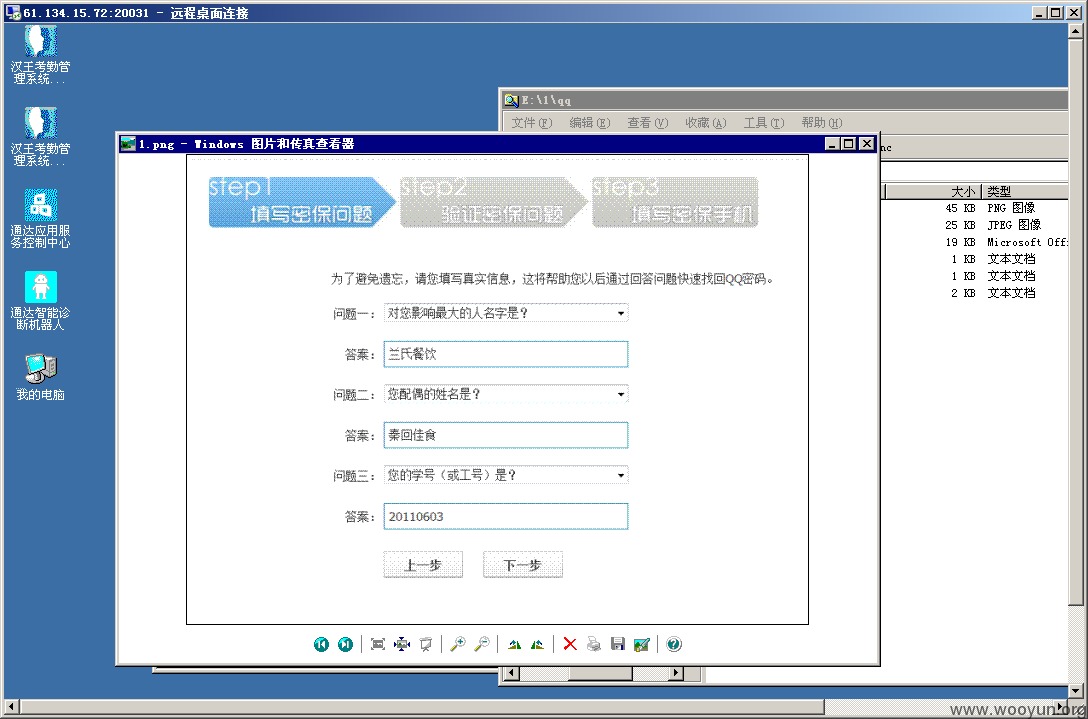Select the 45 KB PNG 图像 file row
Image resolution: width=1088 pixels, height=719 pixels.
point(974,208)
